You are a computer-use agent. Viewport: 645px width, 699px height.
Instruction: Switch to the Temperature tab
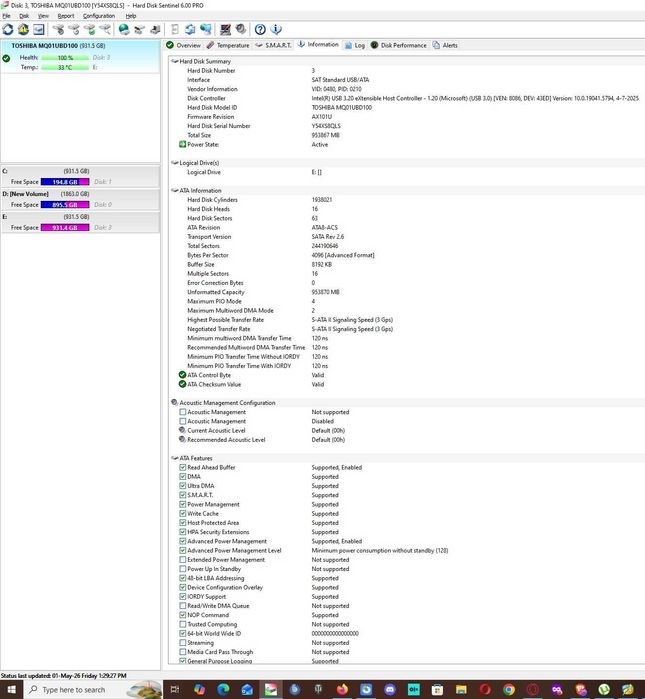coord(228,45)
